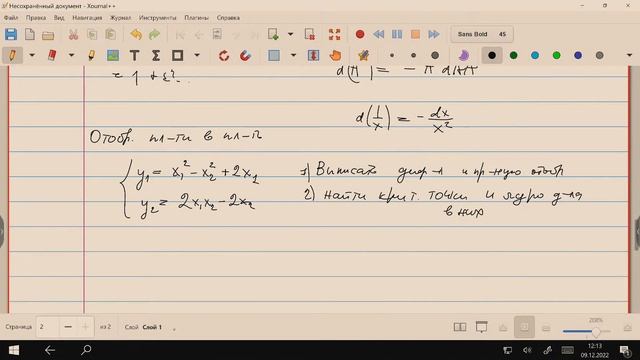Viewport: 640px width, 360px height.
Task: Click the Select Rectangle tool
Action: (274, 56)
